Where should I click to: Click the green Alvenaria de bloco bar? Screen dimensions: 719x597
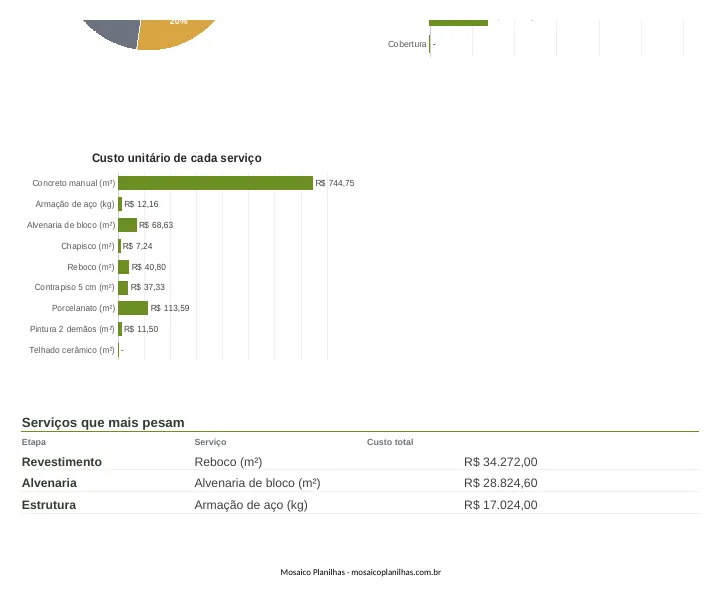(127, 225)
